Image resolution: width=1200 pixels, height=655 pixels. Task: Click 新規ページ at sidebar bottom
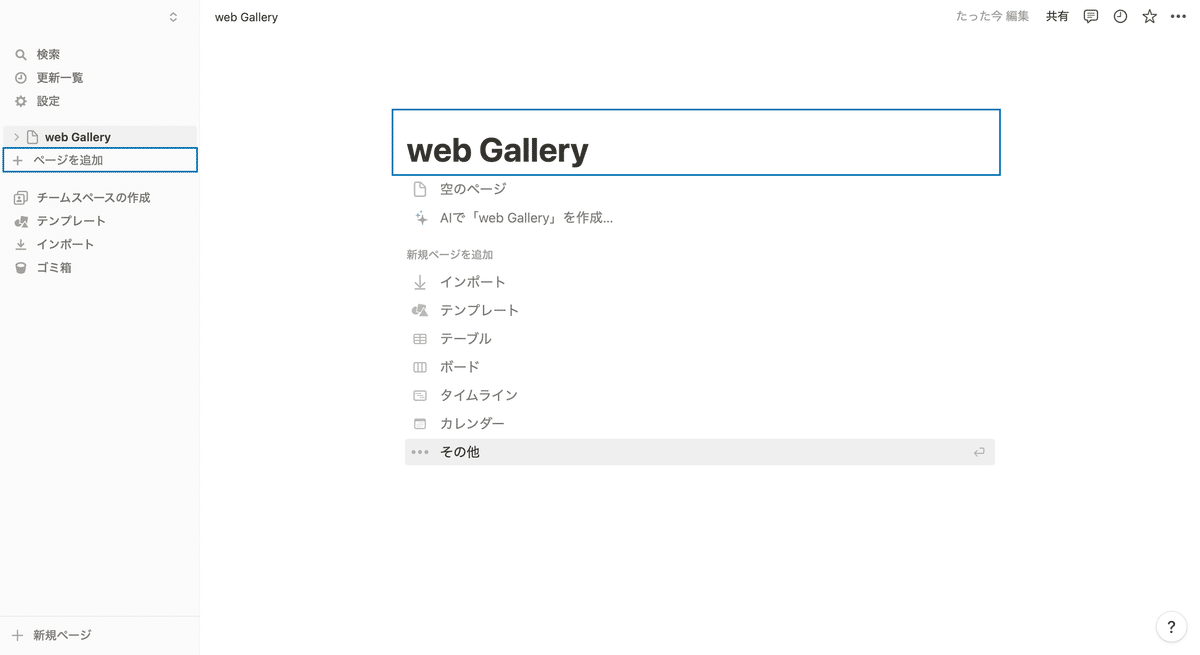click(x=60, y=635)
